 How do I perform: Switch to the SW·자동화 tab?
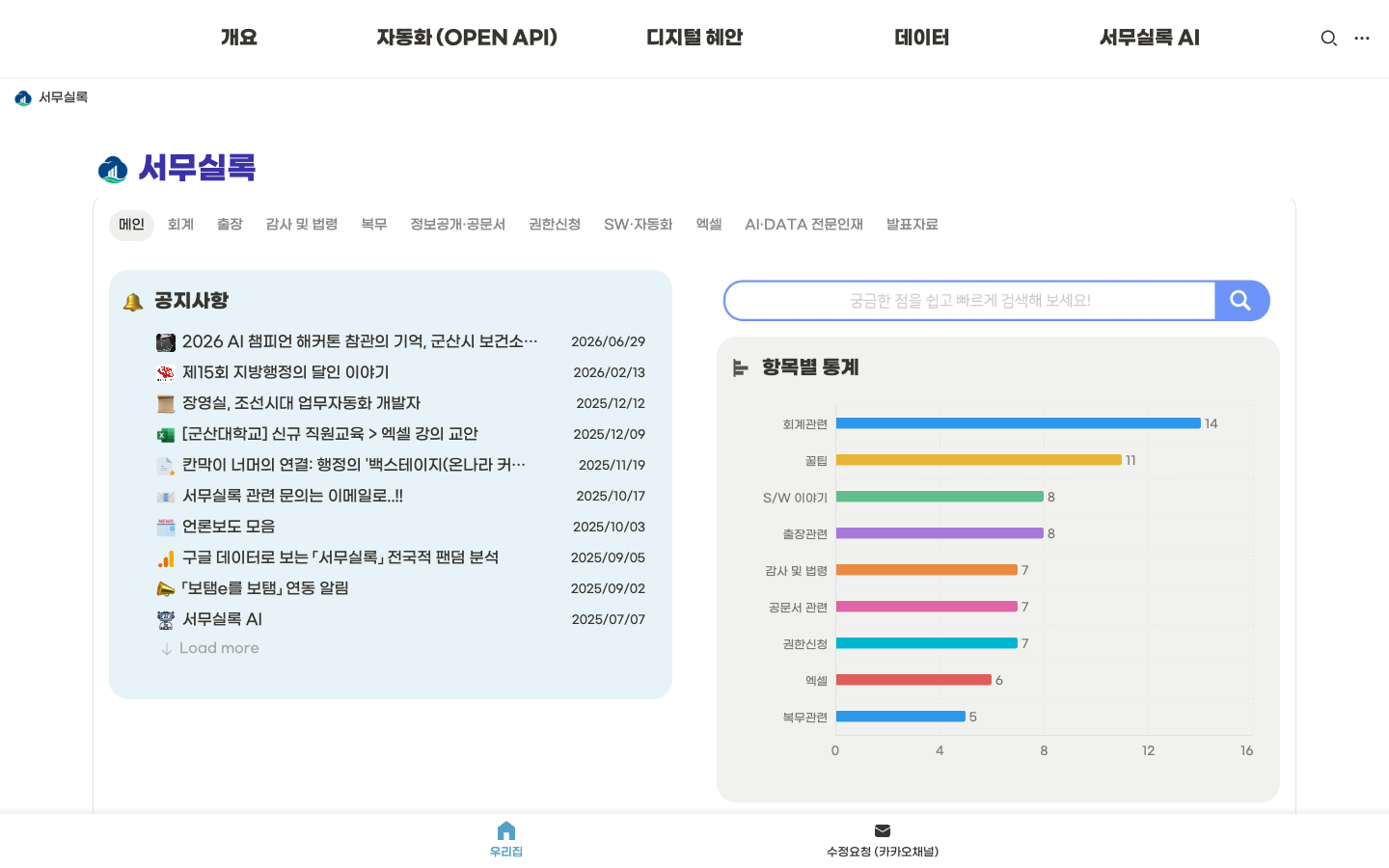pos(639,225)
